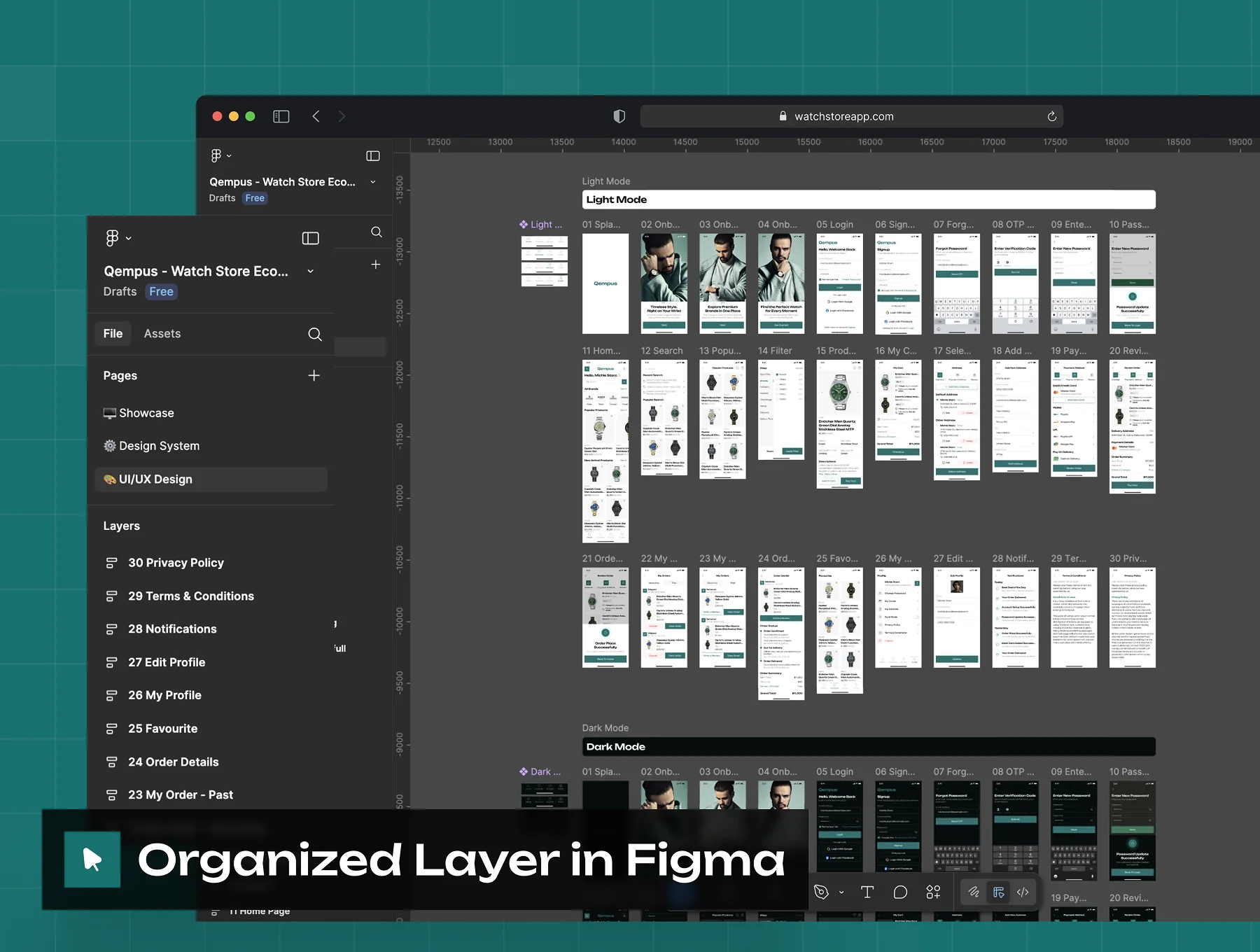The height and width of the screenshot is (952, 1260).
Task: Select the Light Mode 05 Login frame thumbnail
Action: pyautogui.click(x=839, y=283)
